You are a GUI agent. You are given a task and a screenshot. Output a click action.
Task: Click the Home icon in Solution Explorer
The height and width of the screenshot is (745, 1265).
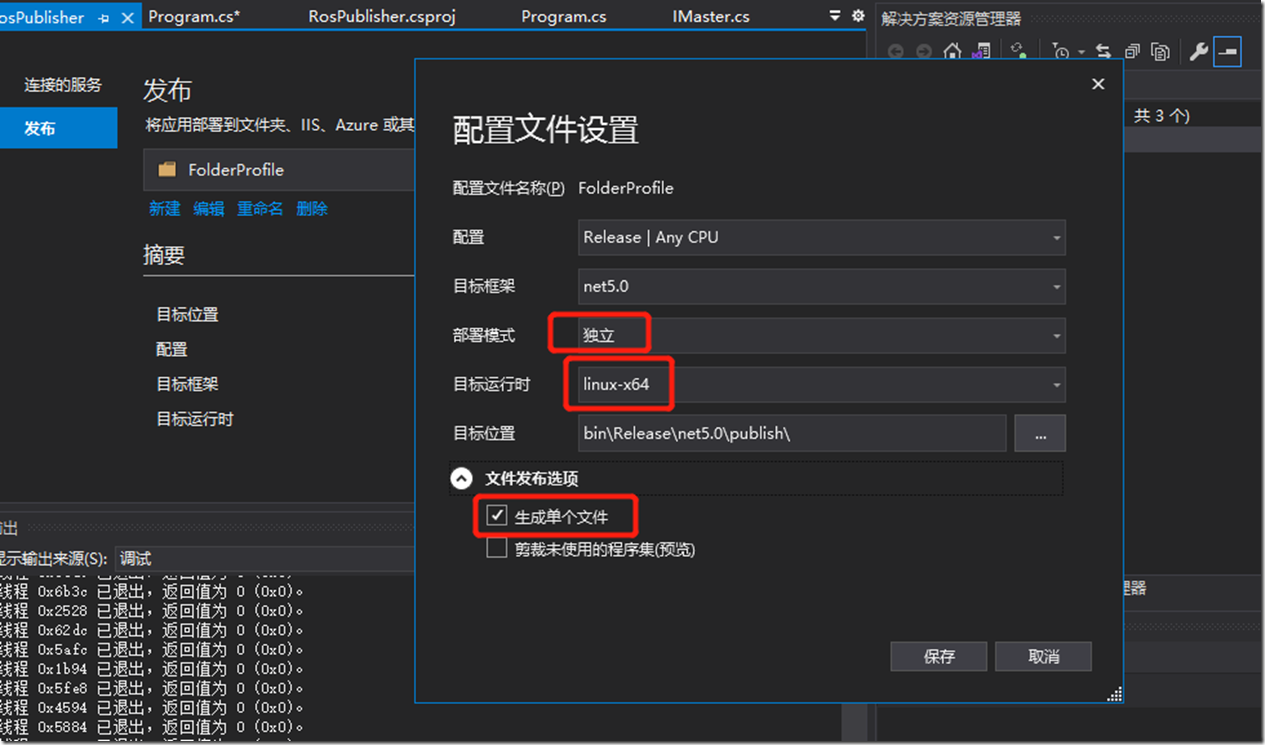pos(953,52)
